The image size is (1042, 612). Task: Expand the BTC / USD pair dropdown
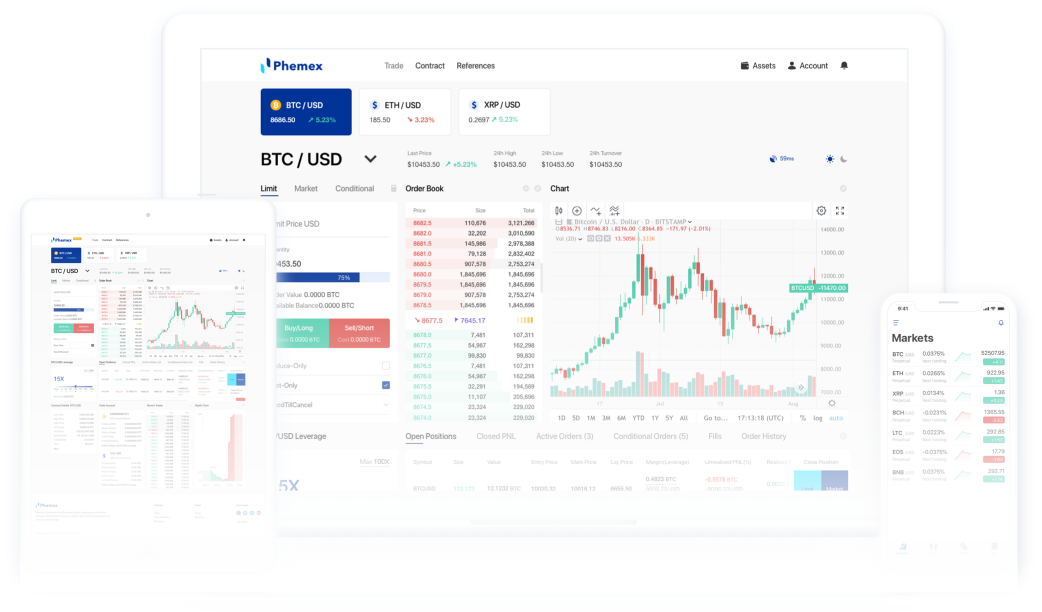click(370, 159)
